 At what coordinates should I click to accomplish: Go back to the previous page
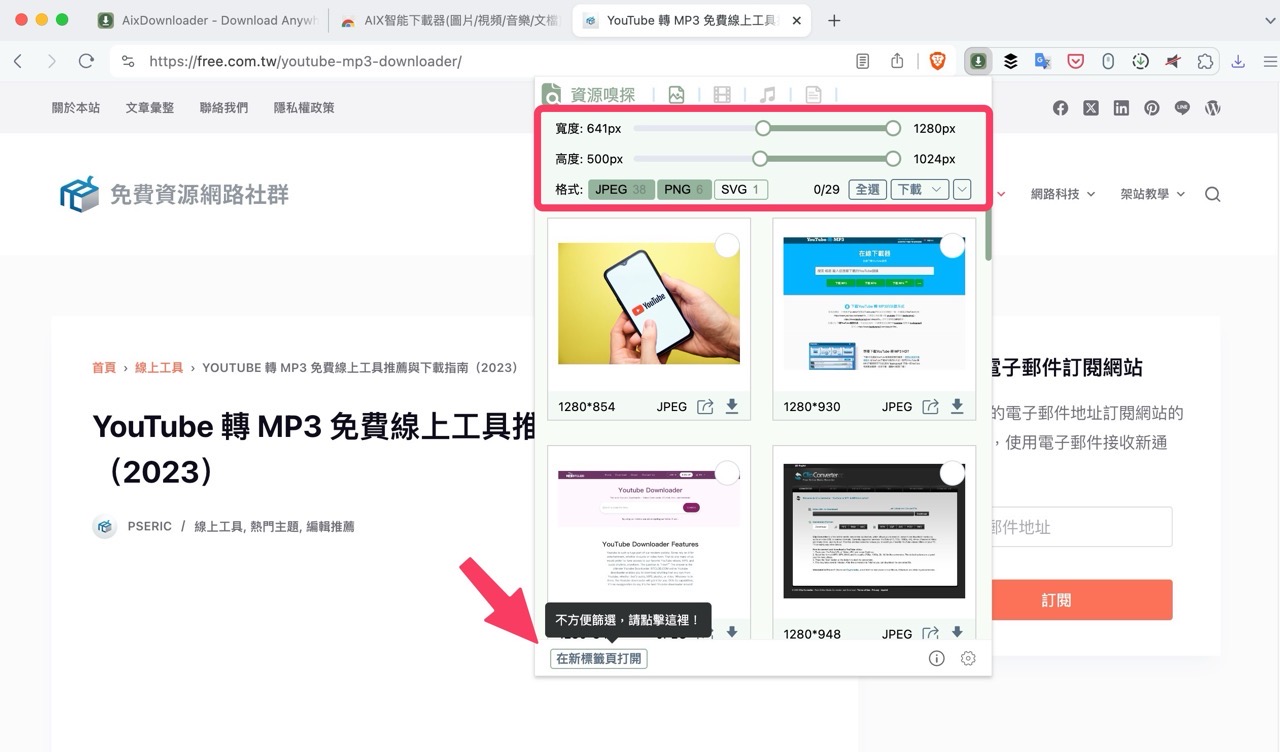pyautogui.click(x=18, y=61)
